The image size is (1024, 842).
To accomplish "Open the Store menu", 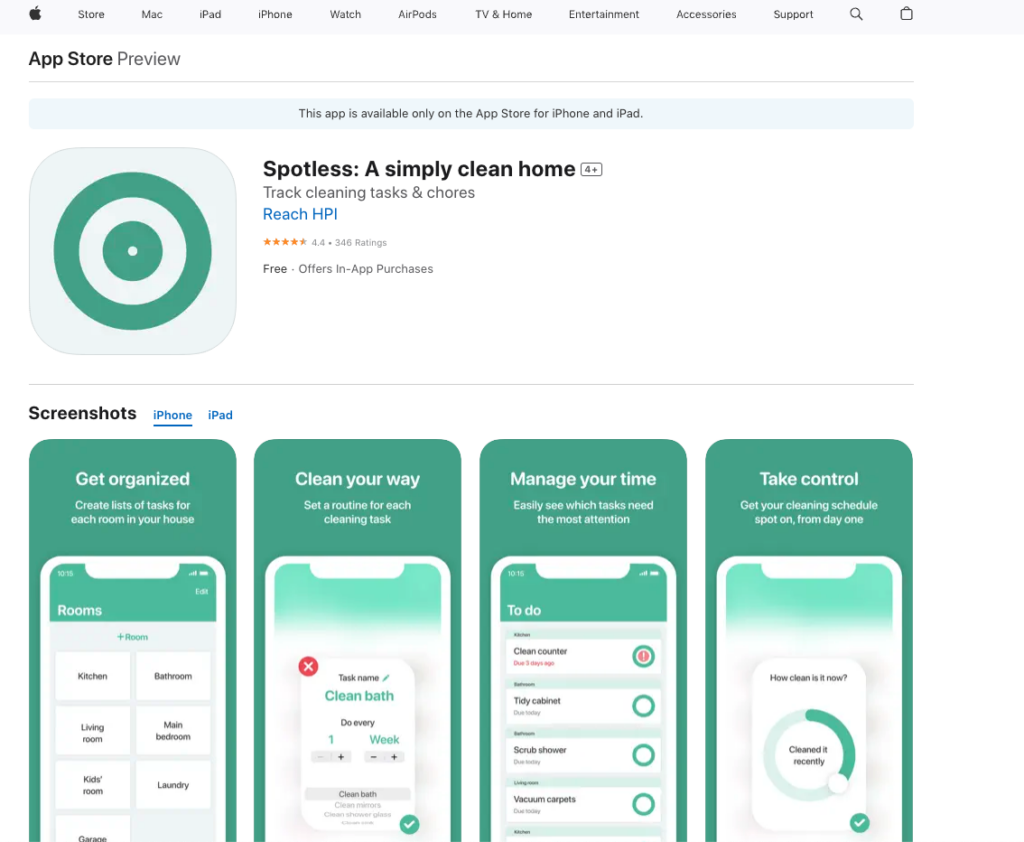I will coord(91,14).
